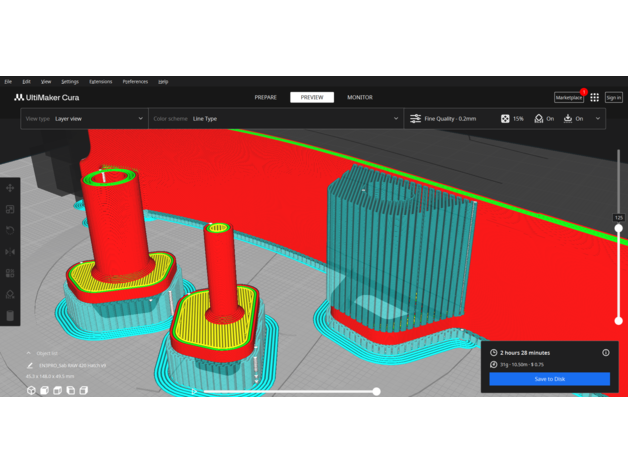Open the Color scheme dropdown
This screenshot has height=472, width=628.
[275, 118]
